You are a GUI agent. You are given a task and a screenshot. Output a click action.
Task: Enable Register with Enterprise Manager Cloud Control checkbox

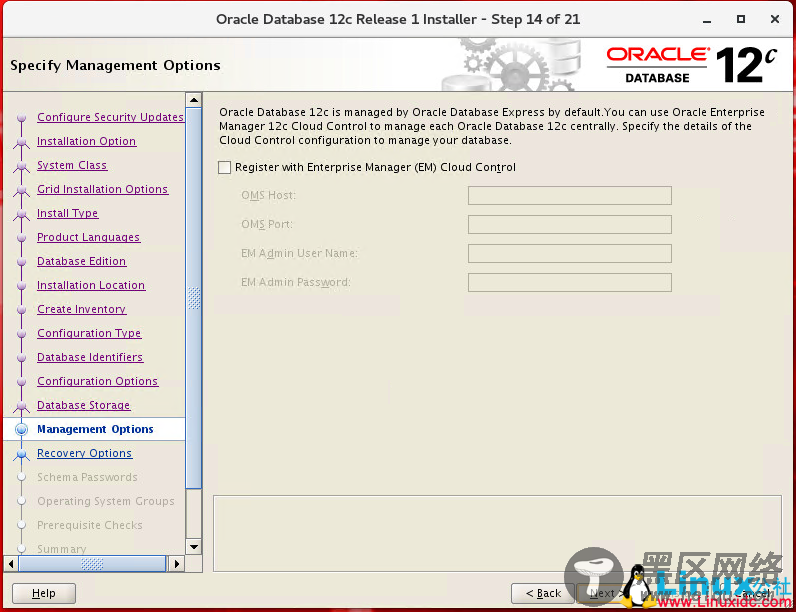pyautogui.click(x=224, y=167)
